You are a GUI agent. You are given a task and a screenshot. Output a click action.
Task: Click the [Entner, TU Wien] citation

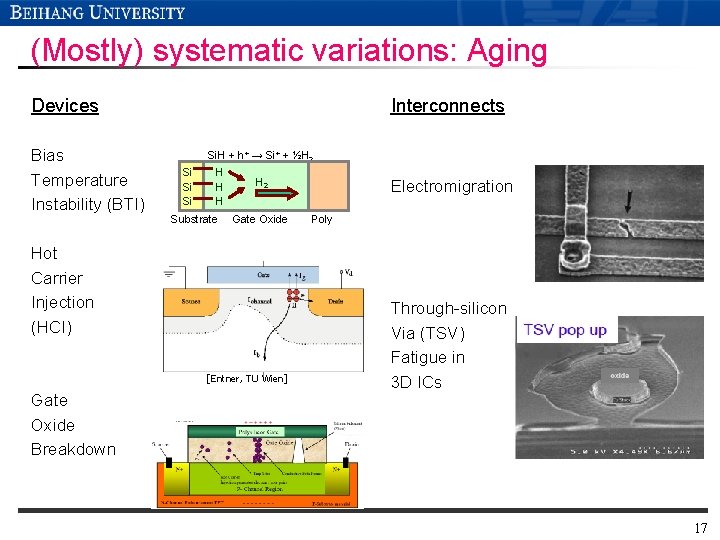tap(247, 378)
